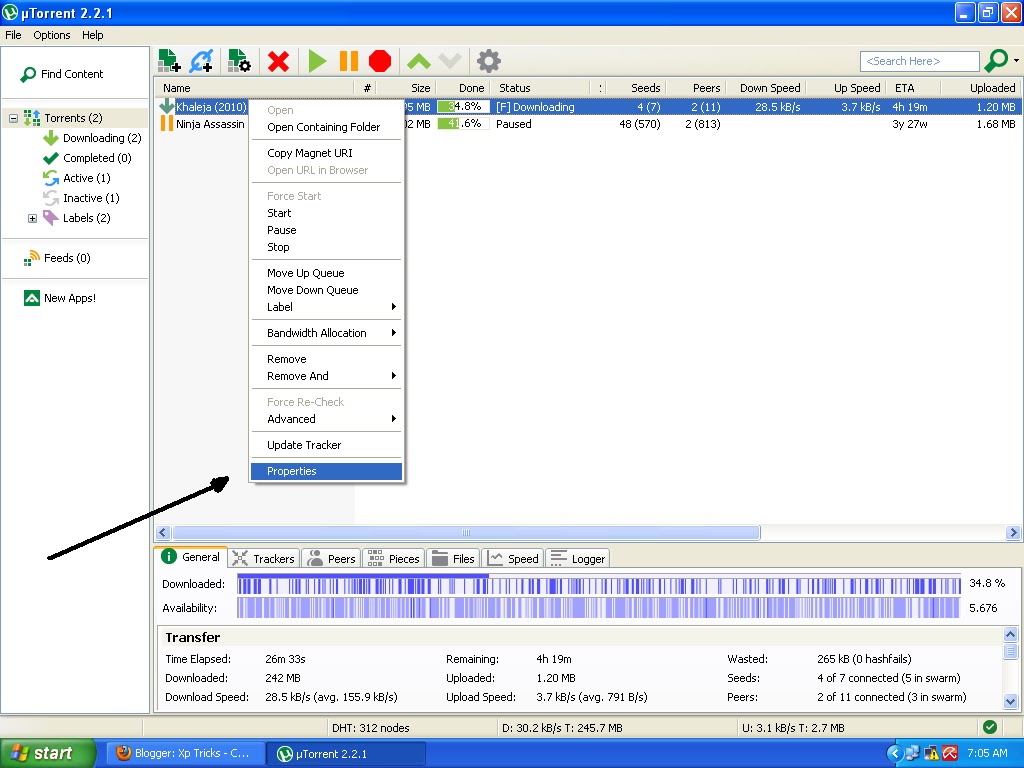Viewport: 1024px width, 768px height.
Task: Open the File menu
Action: 13,35
